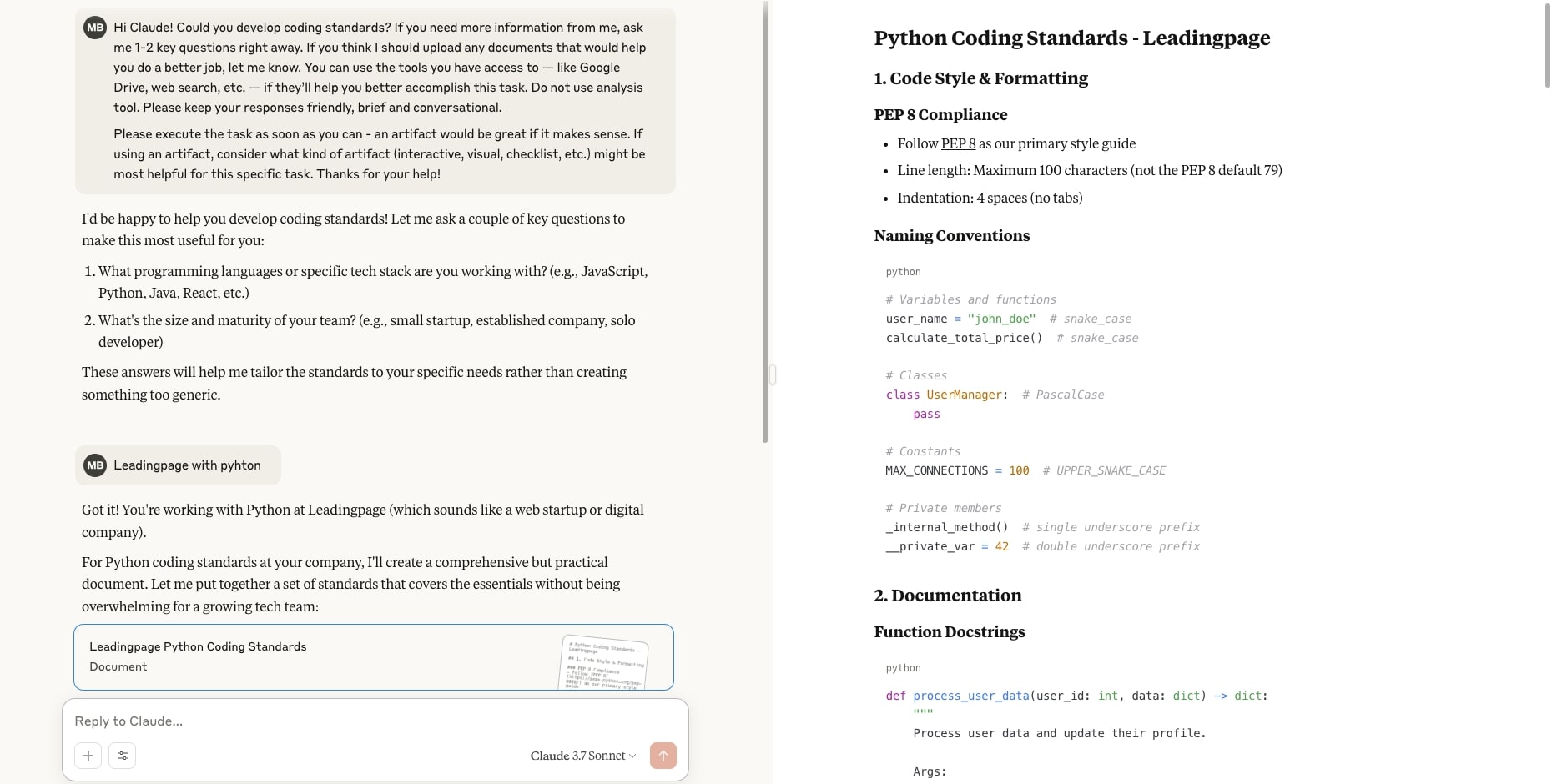The image size is (1552, 784).
Task: Click the "Naming Conventions" subheading
Action: [x=951, y=236]
